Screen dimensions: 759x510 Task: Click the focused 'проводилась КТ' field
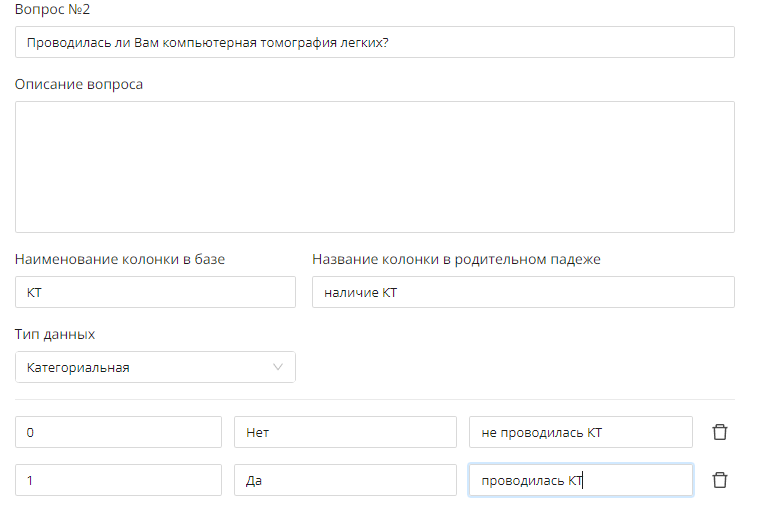click(x=580, y=480)
